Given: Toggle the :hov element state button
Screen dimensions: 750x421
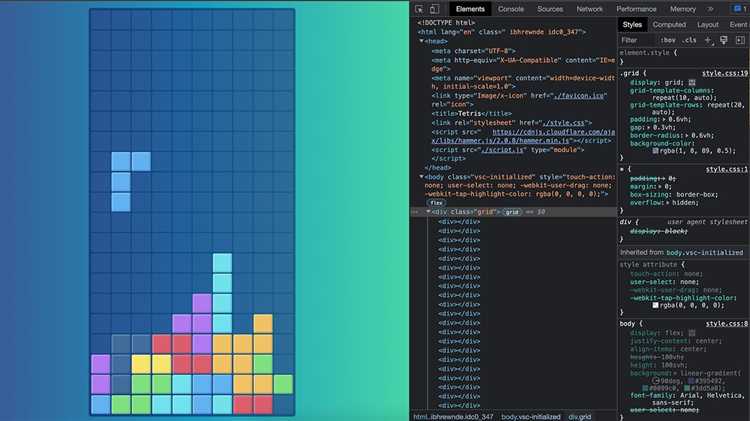Looking at the screenshot, I should click(x=668, y=40).
